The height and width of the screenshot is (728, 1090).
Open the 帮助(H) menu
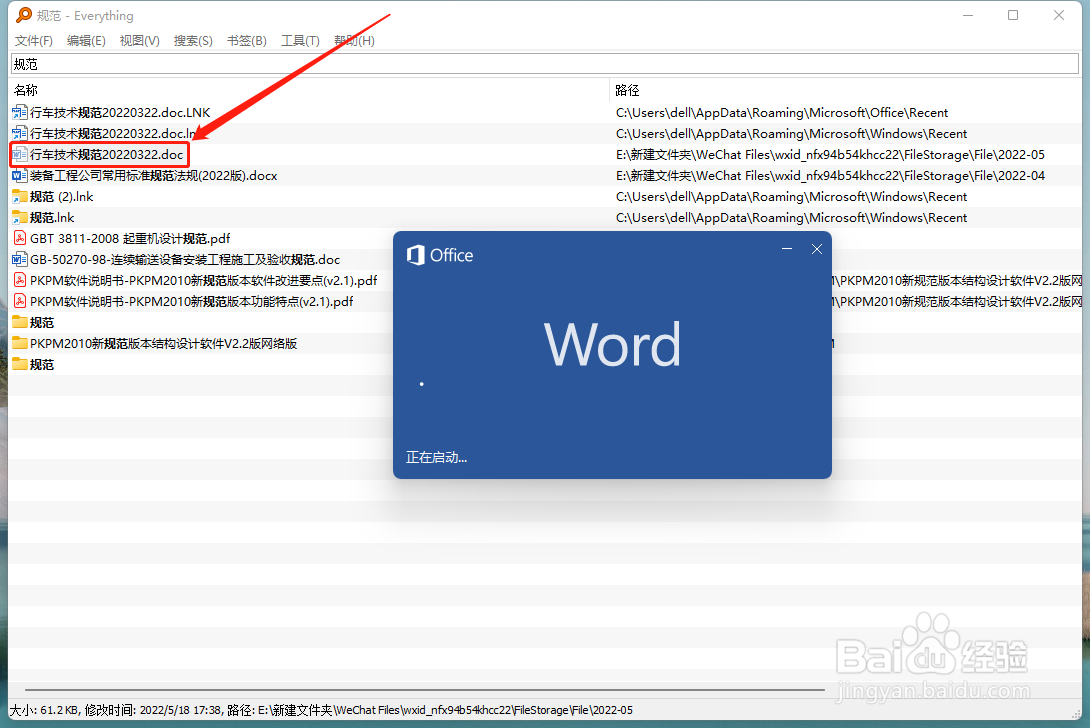click(355, 40)
